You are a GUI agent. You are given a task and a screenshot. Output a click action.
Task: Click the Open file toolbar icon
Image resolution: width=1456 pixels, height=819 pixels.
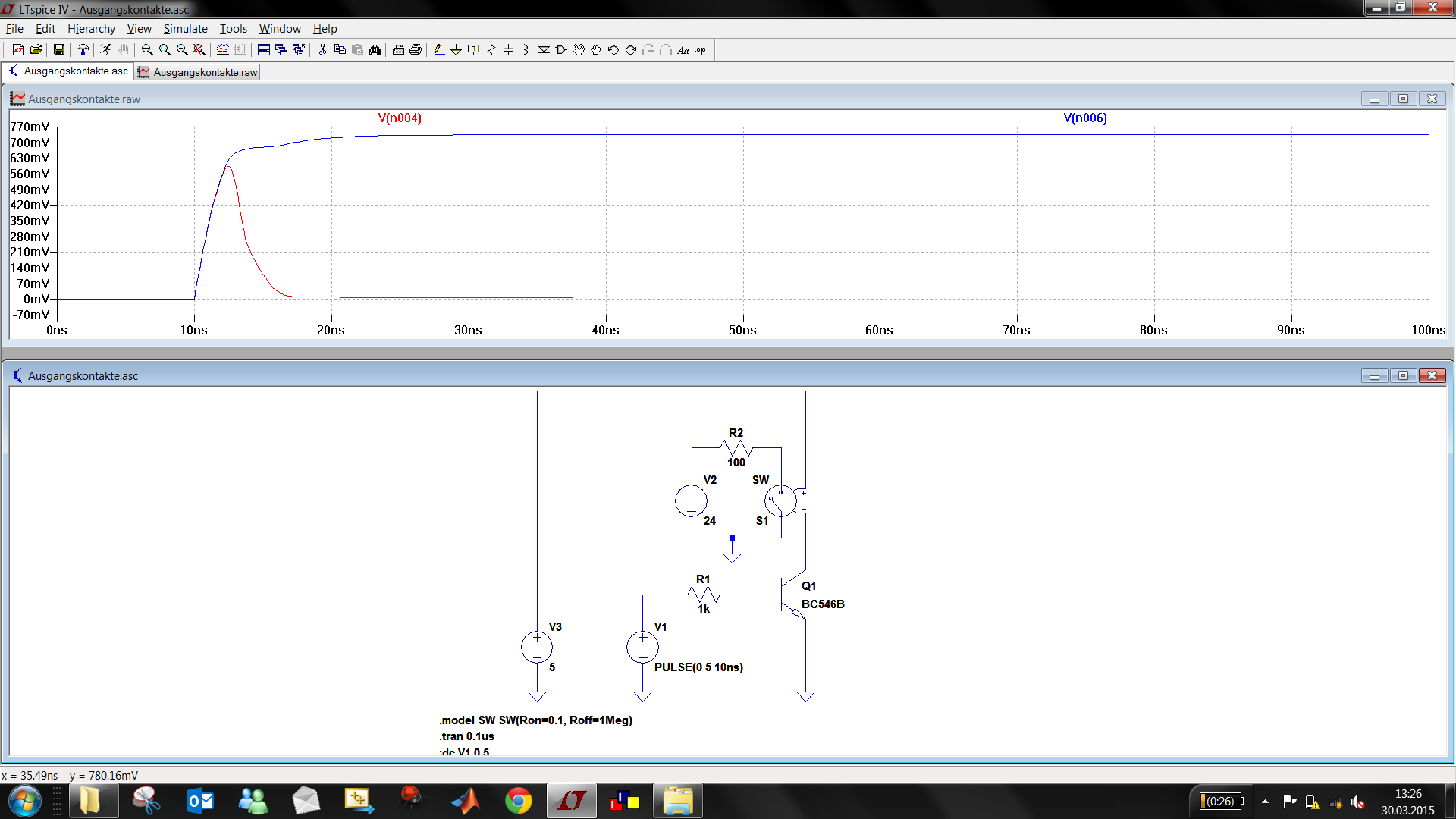[x=36, y=50]
